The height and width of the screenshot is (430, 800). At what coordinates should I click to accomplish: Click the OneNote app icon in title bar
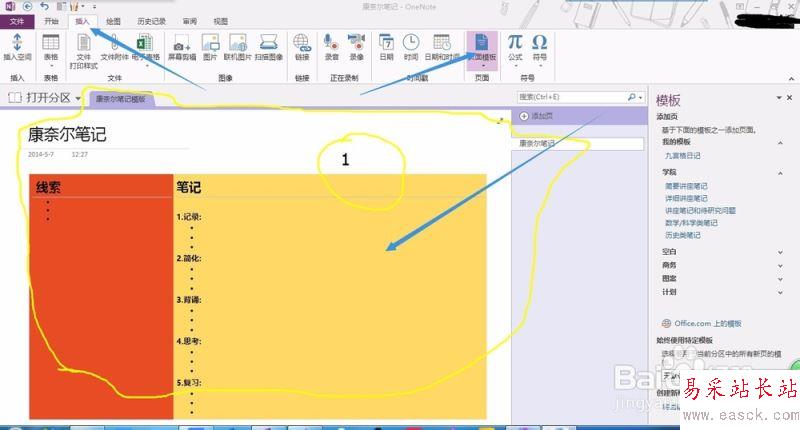[x=10, y=6]
